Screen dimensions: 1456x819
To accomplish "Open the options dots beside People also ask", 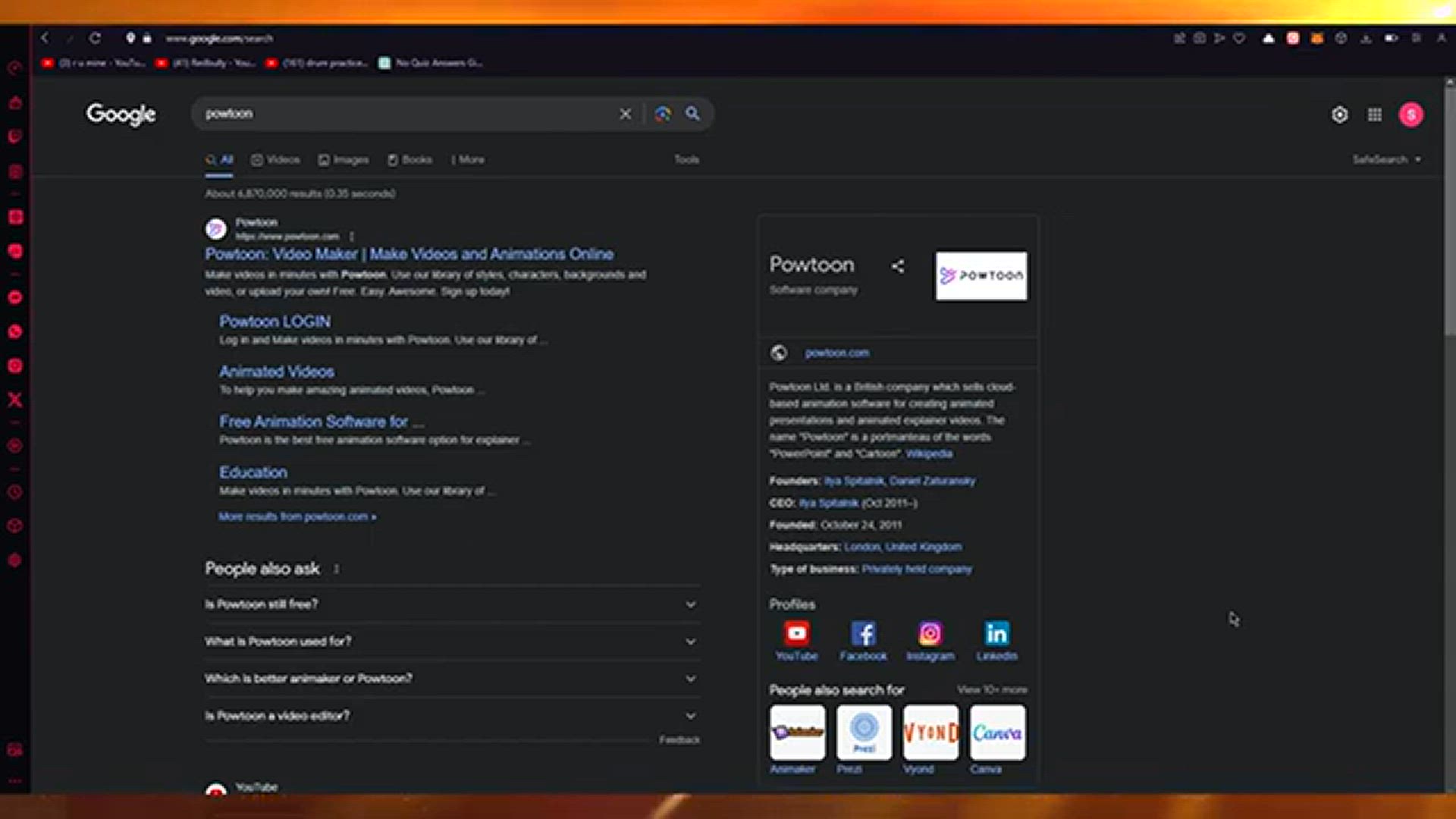I will click(x=337, y=569).
